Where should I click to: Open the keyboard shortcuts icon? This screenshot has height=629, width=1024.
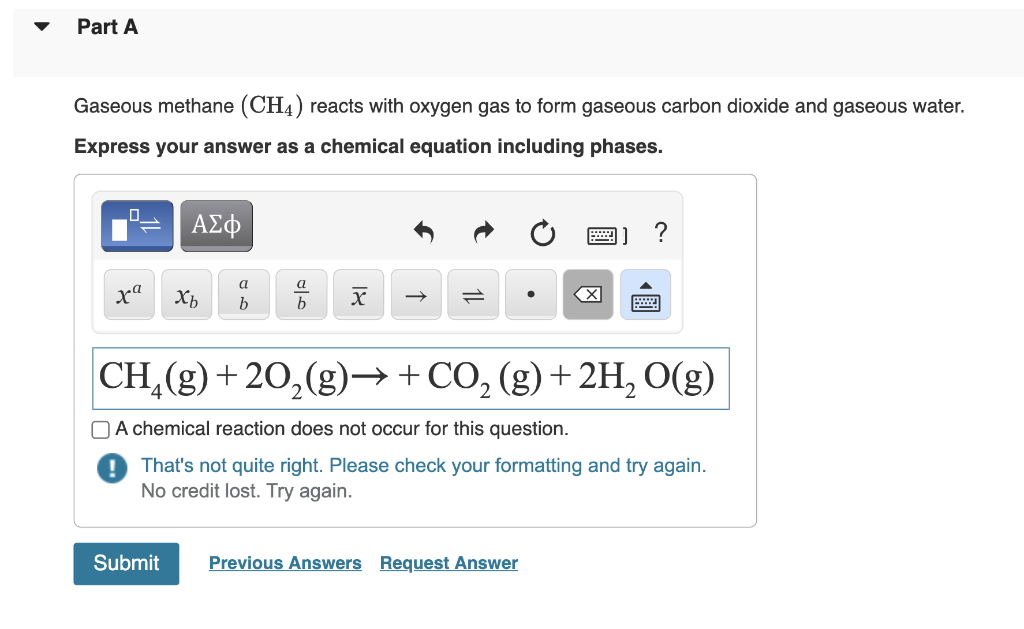click(x=606, y=235)
